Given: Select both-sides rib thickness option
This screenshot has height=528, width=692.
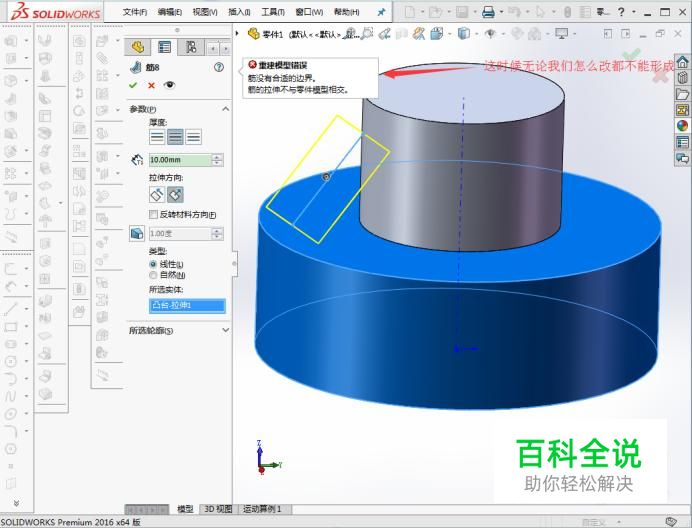Looking at the screenshot, I should pos(175,137).
